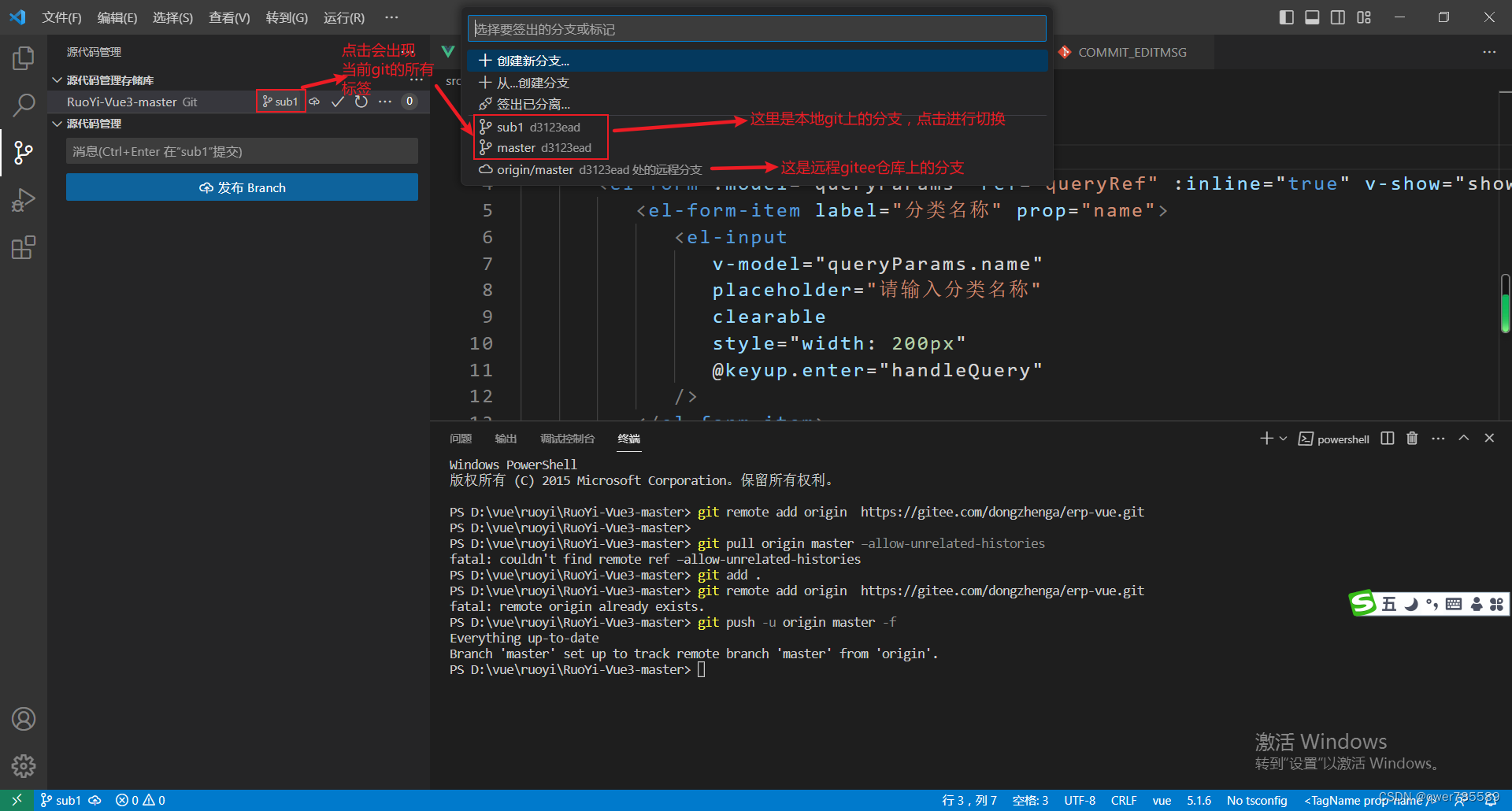Switch to the 调试控制台 panel tab
This screenshot has width=1512, height=811.
[568, 439]
